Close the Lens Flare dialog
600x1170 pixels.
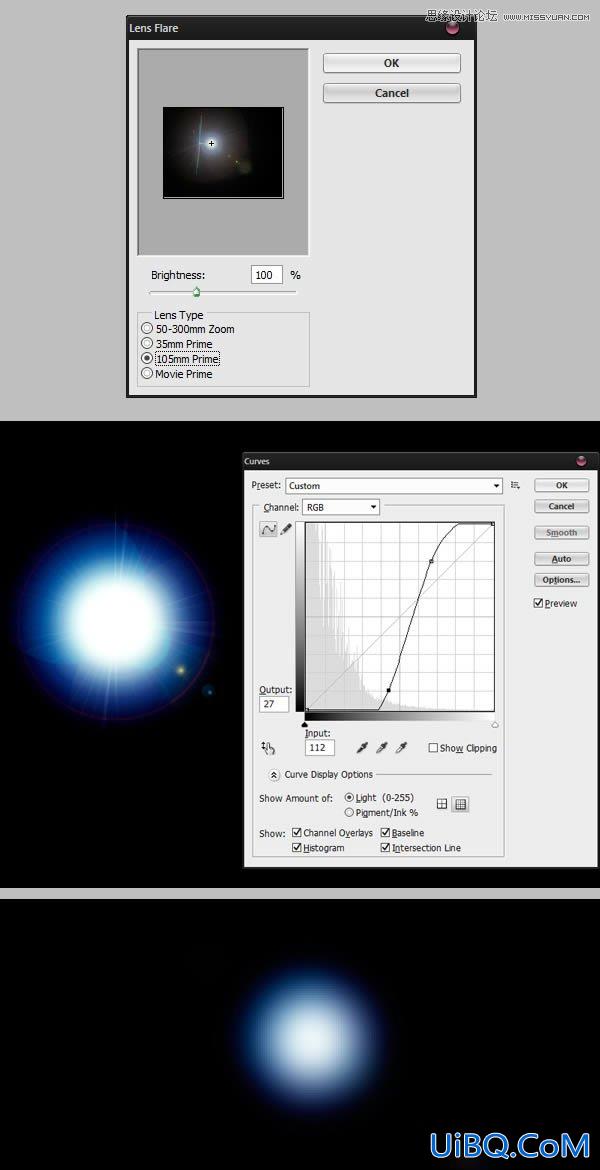452,28
